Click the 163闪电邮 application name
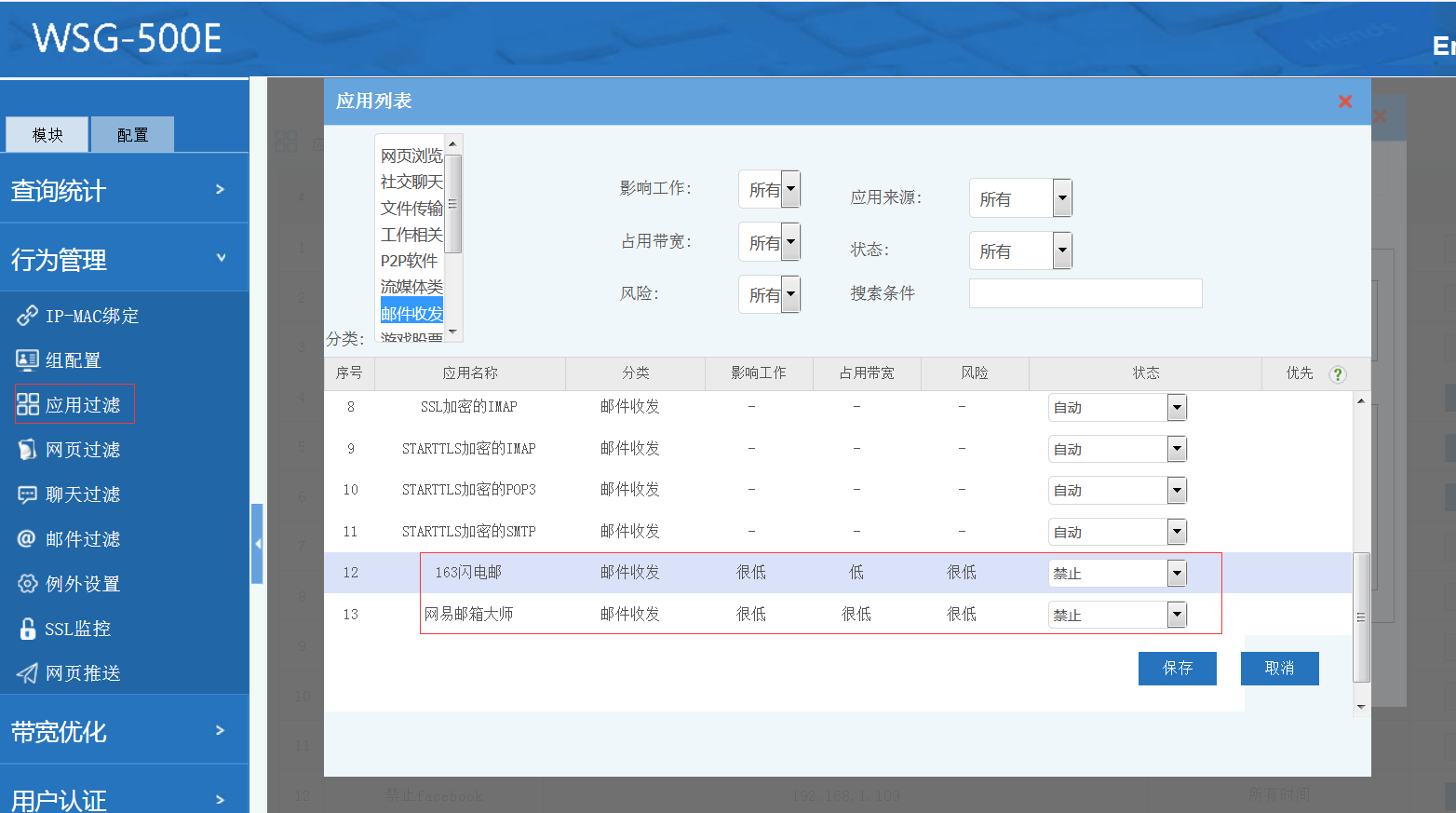Screen dimensions: 1456x813 [x=468, y=573]
